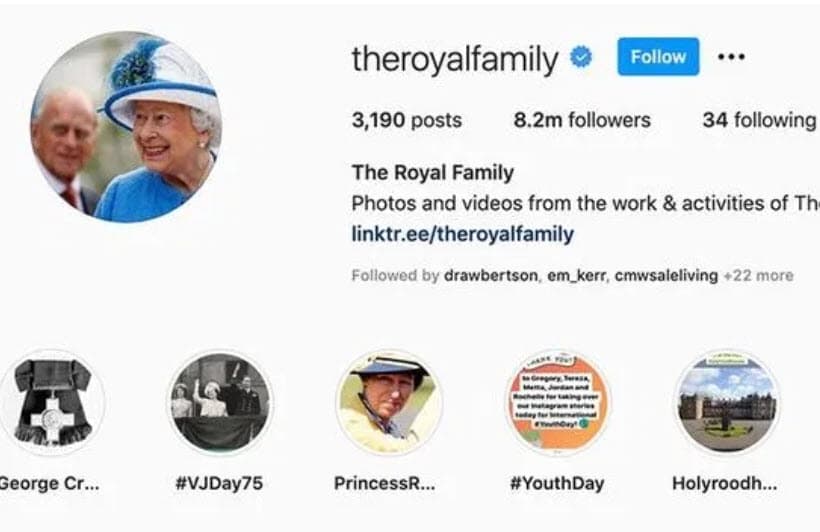Open the three-dots more options menu
820x532 pixels.
point(731,57)
